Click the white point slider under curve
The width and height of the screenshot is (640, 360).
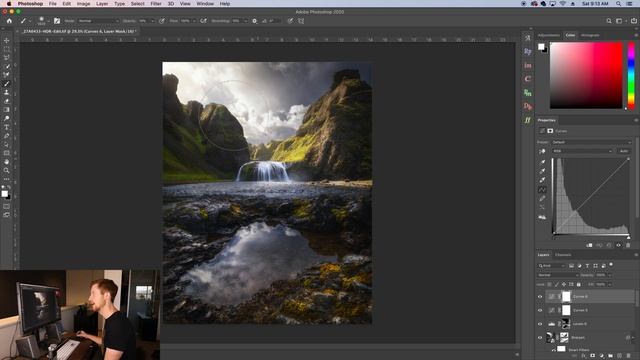629,237
